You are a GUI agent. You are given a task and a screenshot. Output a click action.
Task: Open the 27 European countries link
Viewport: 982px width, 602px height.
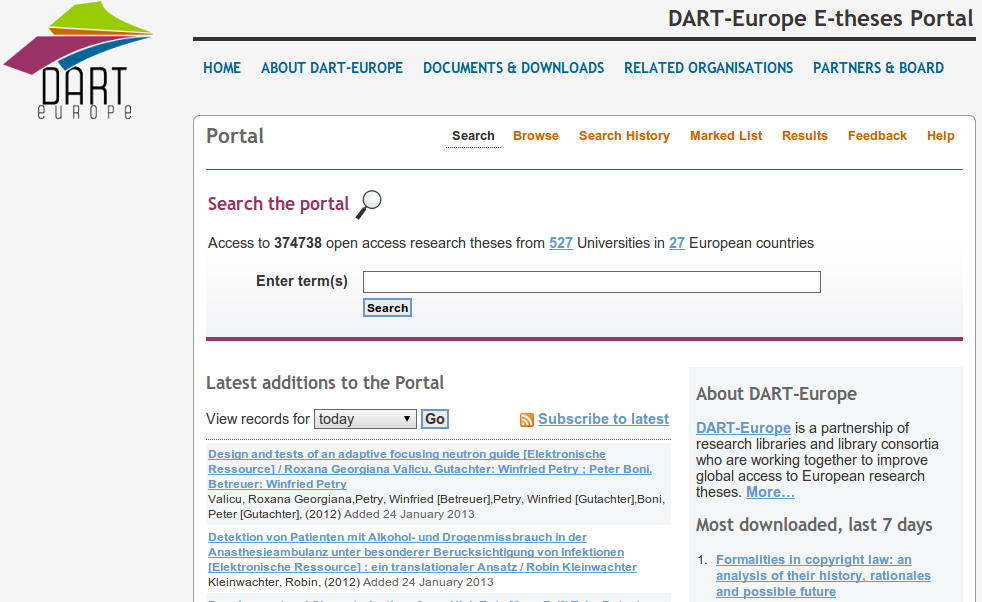[x=676, y=243]
